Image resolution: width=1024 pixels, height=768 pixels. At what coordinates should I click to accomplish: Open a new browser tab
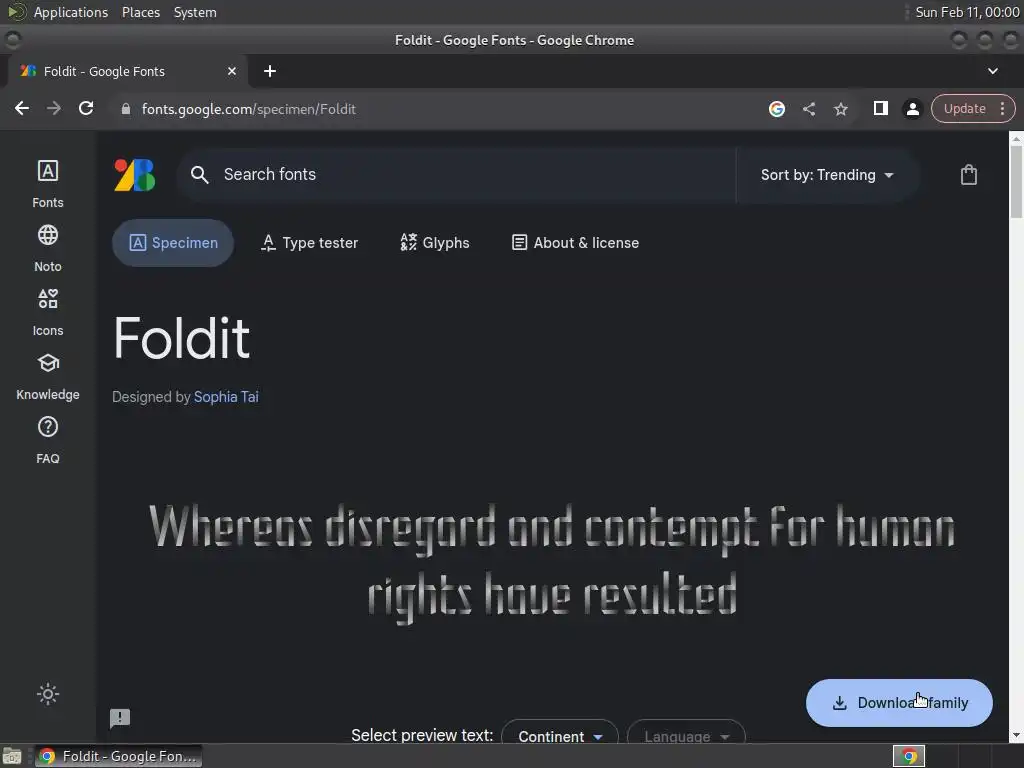tap(270, 71)
